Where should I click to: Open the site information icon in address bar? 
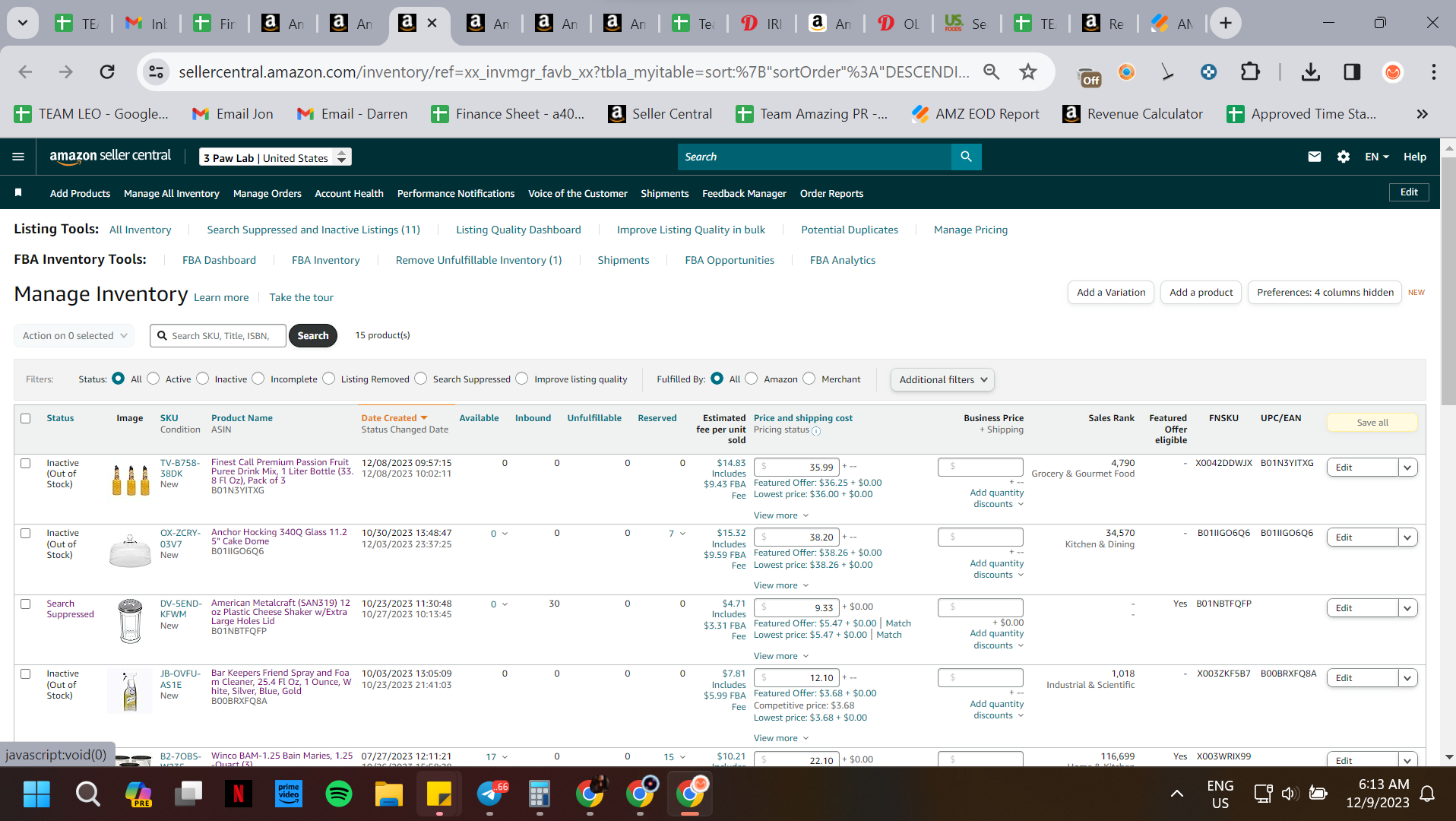(x=156, y=71)
